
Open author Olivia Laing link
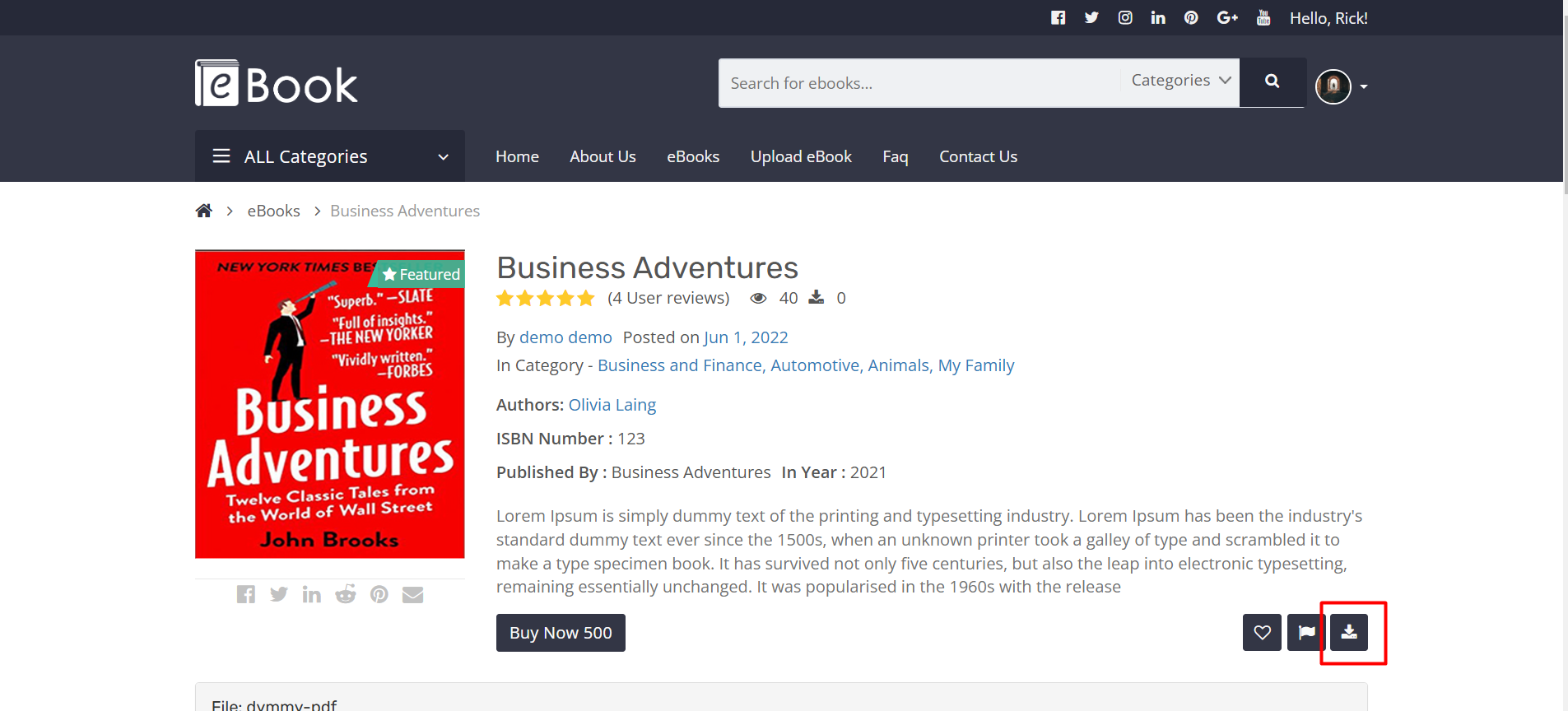point(612,405)
